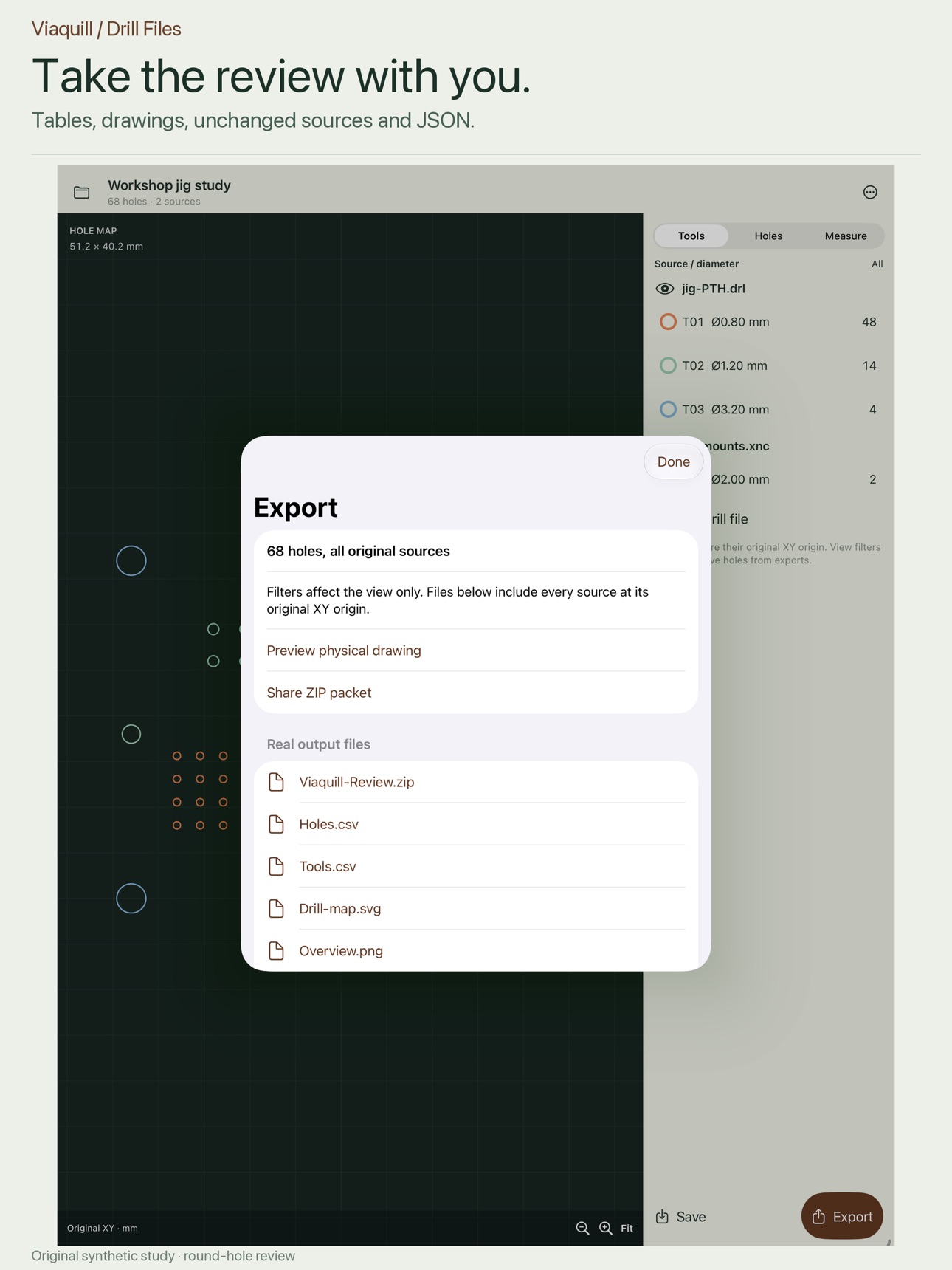Open Overview.png file name

341,950
